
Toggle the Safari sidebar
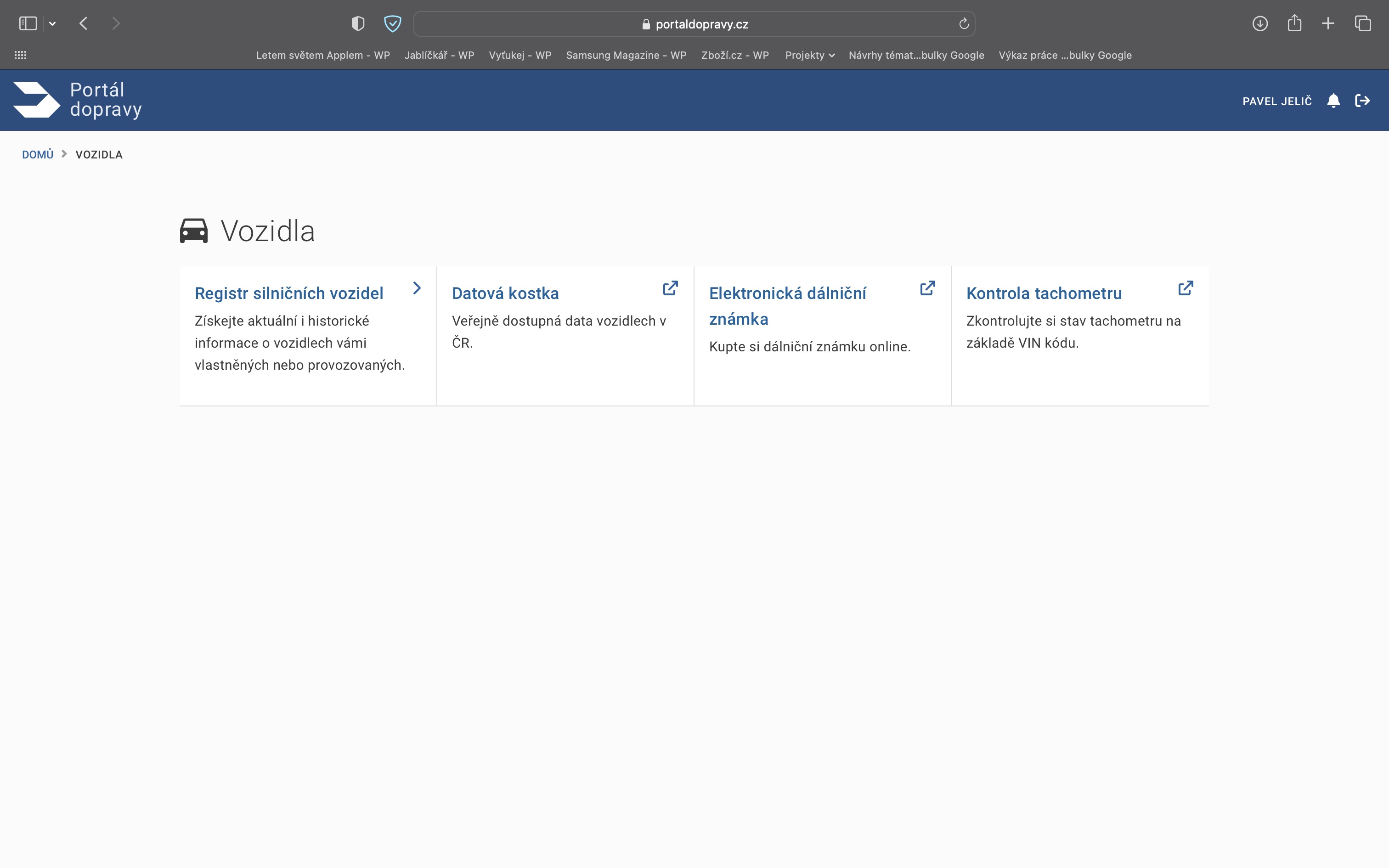click(x=28, y=23)
